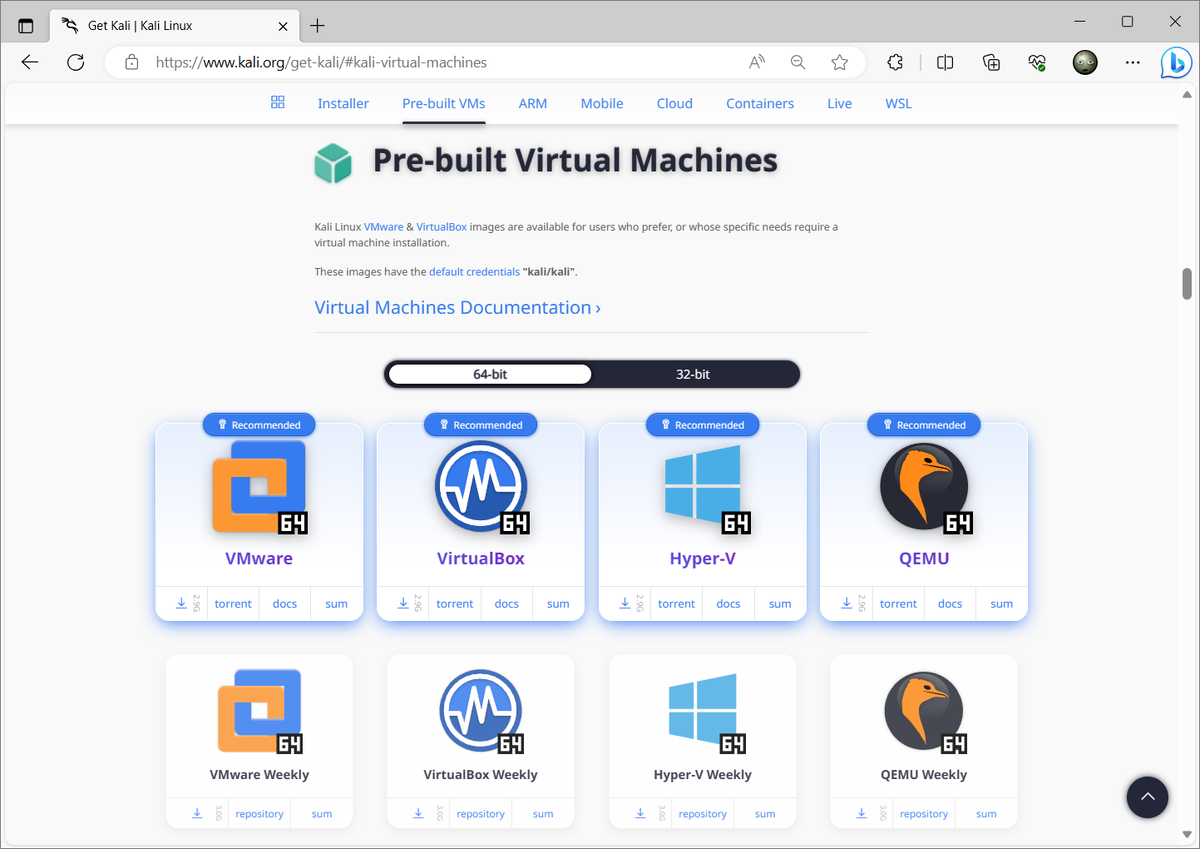Viewport: 1200px width, 849px height.
Task: Open Virtual Machines Documentation link
Action: (458, 307)
